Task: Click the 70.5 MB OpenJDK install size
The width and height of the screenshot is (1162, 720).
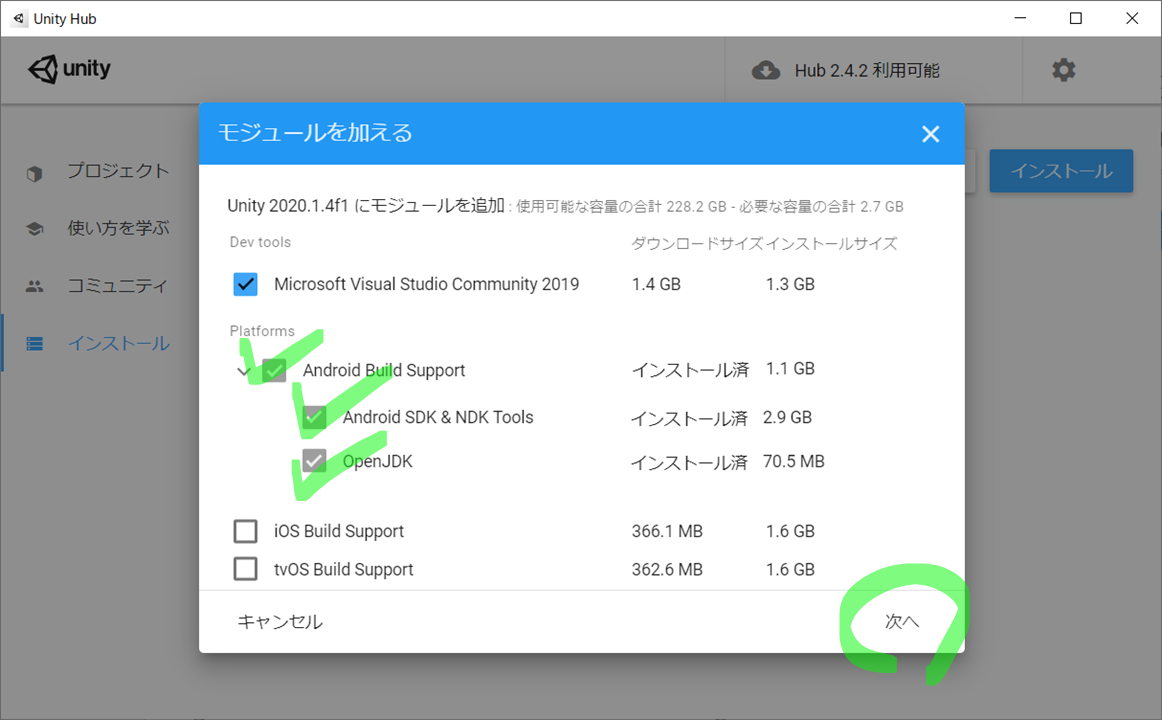Action: coord(794,461)
